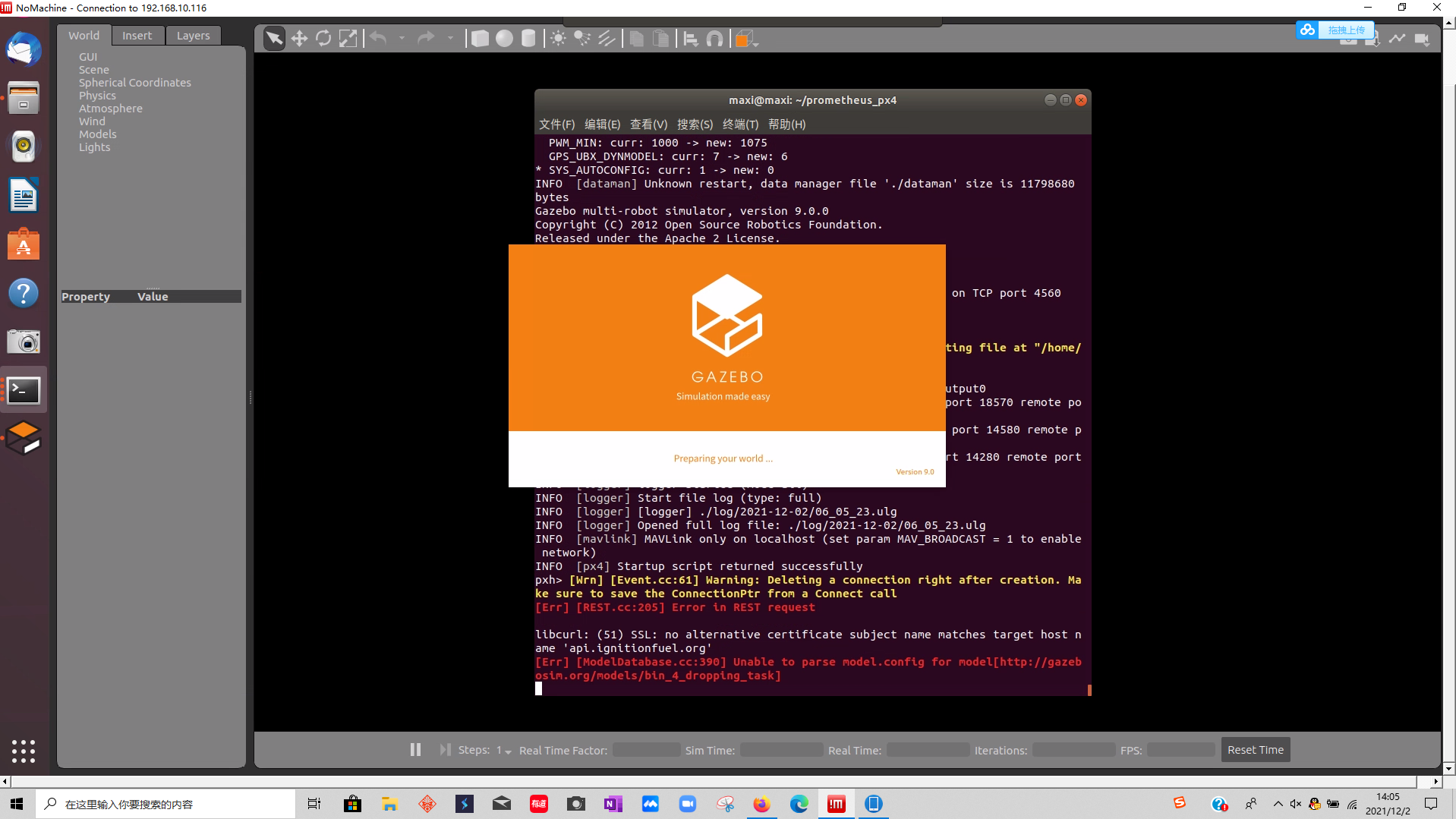Add a spot light
The height and width of the screenshot is (819, 1456).
click(582, 39)
